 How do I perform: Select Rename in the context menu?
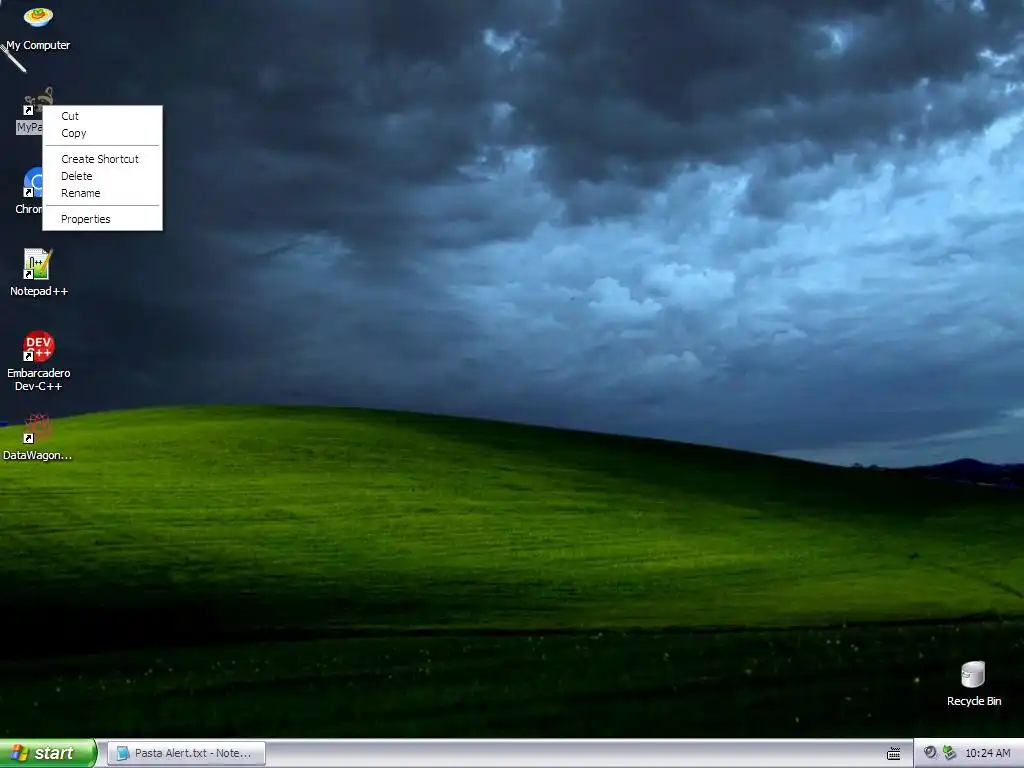(103, 193)
